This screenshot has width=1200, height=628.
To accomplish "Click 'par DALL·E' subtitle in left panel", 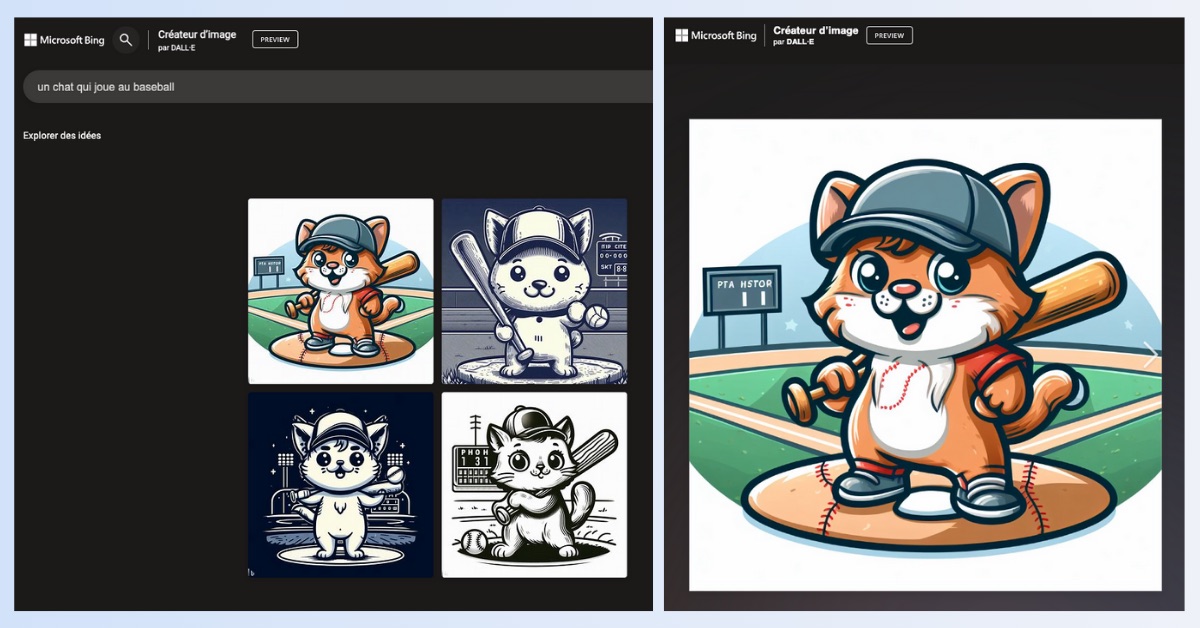I will [178, 47].
